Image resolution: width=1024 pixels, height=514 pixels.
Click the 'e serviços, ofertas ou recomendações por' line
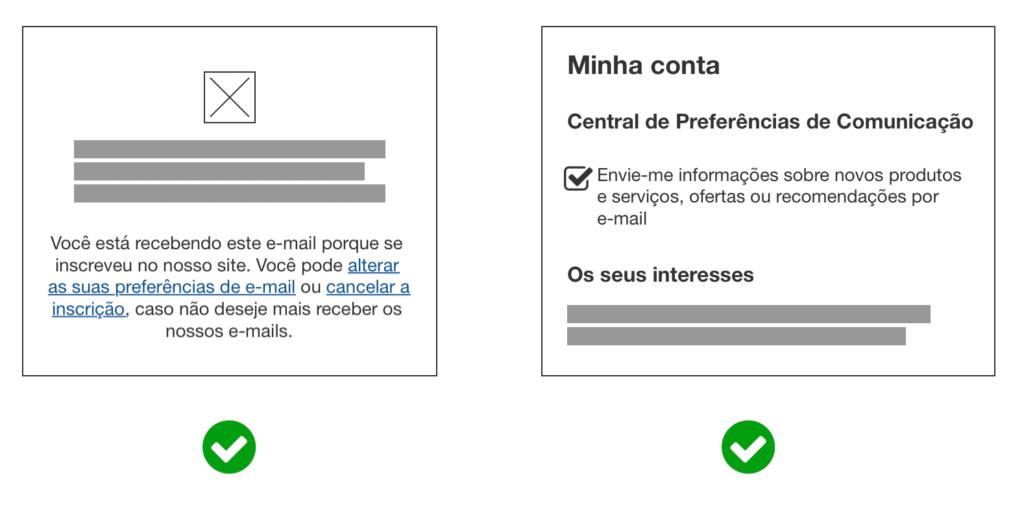pos(768,197)
